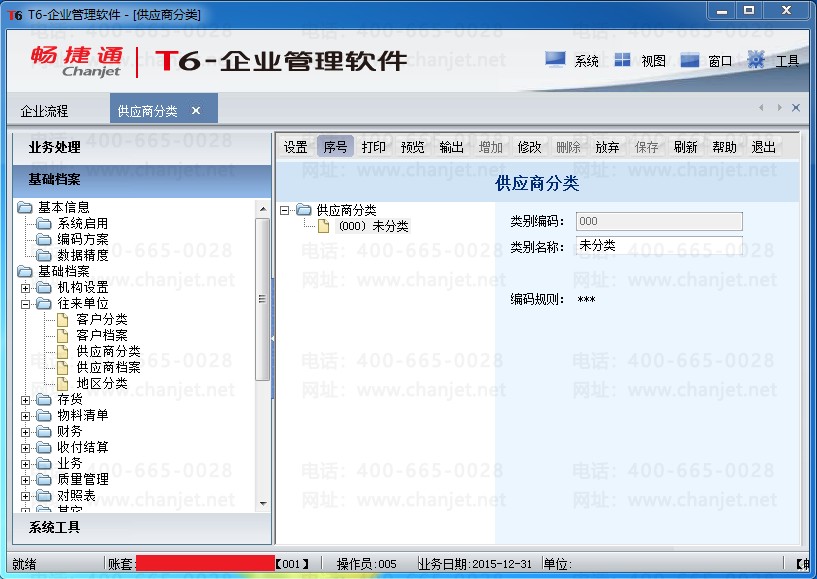817x579 pixels.
Task: Click the side panel collapse splitter handle
Action: (x=273, y=339)
